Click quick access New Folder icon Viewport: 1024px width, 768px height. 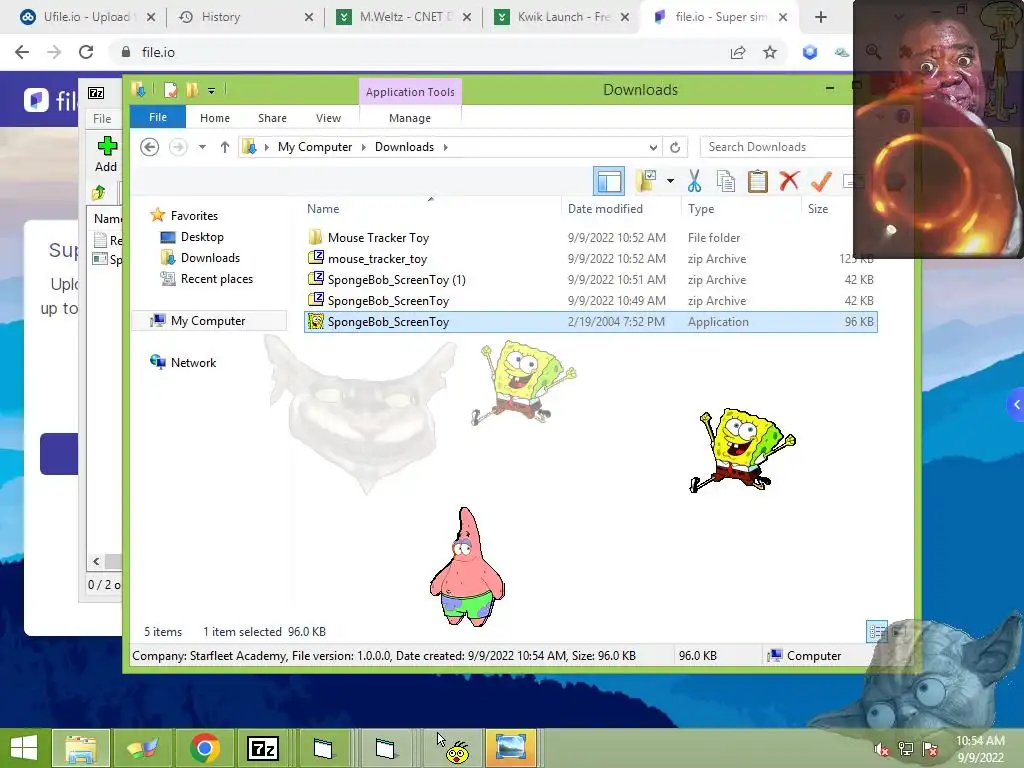192,90
